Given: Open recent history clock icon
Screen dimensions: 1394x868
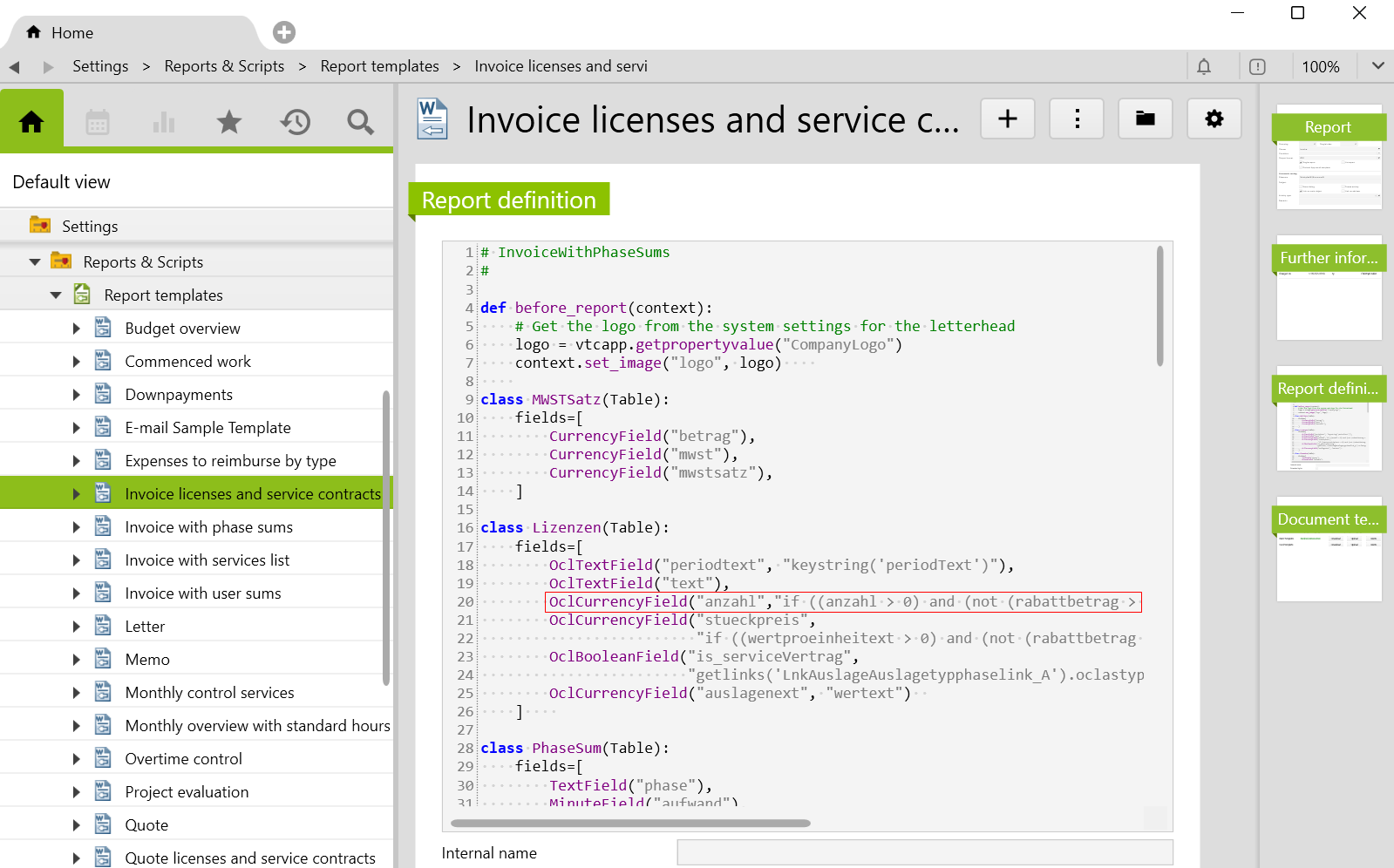Looking at the screenshot, I should pos(296,122).
